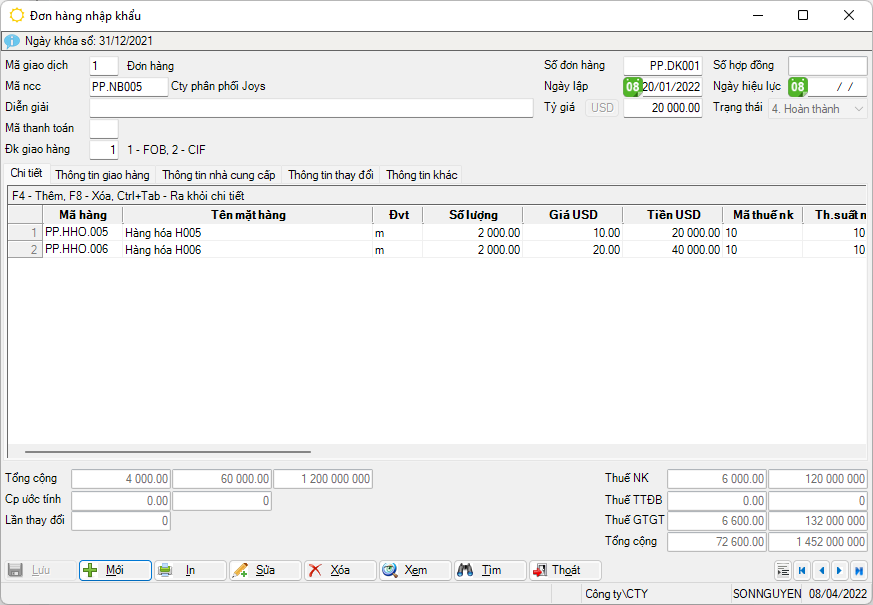Open the Xem (view) button

[415, 570]
